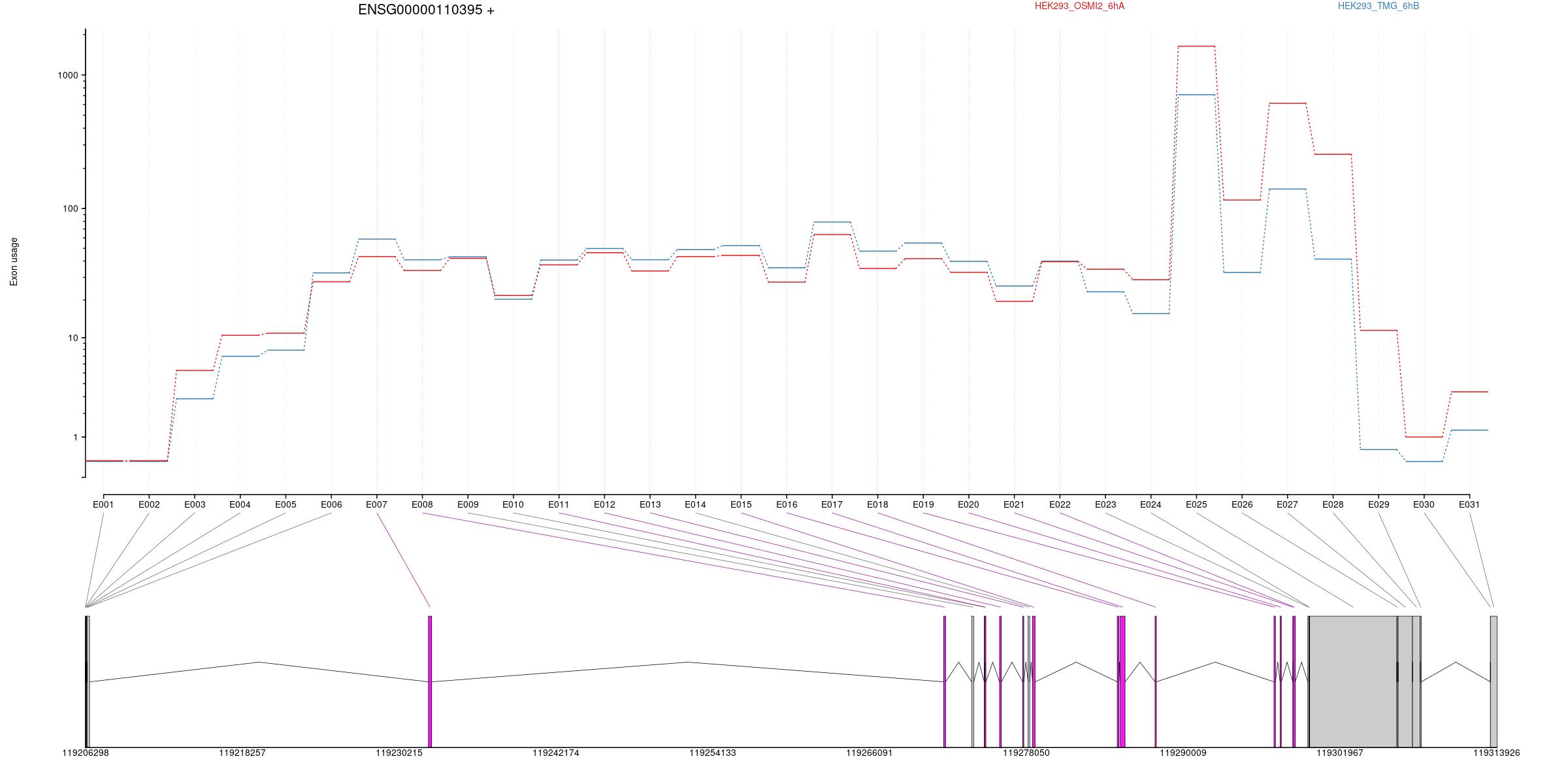
Task: Click exon label E001
Action: coord(103,504)
